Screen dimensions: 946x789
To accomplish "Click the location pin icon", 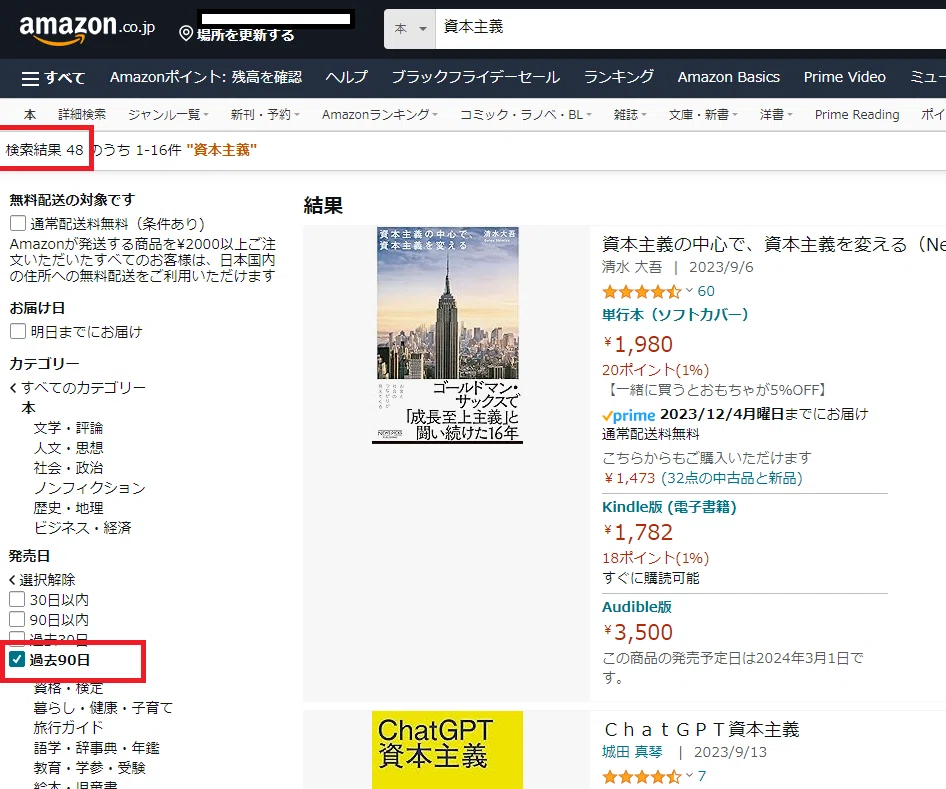I will click(186, 34).
